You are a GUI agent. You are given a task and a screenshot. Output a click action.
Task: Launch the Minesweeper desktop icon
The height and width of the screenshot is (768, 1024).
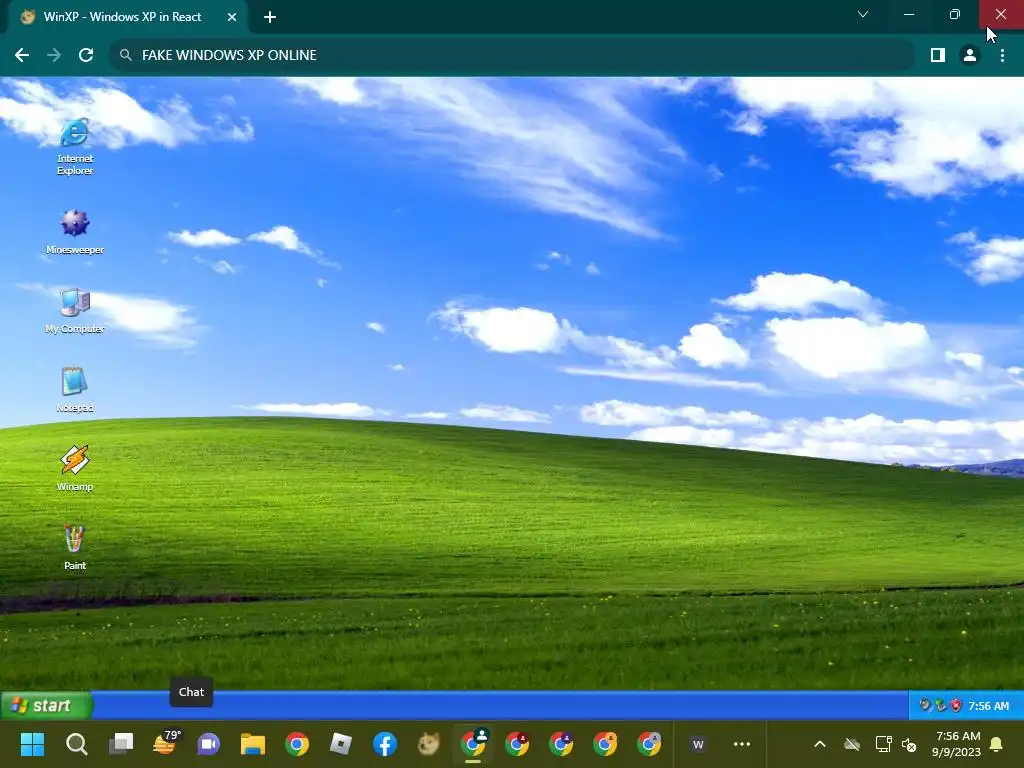pyautogui.click(x=75, y=231)
